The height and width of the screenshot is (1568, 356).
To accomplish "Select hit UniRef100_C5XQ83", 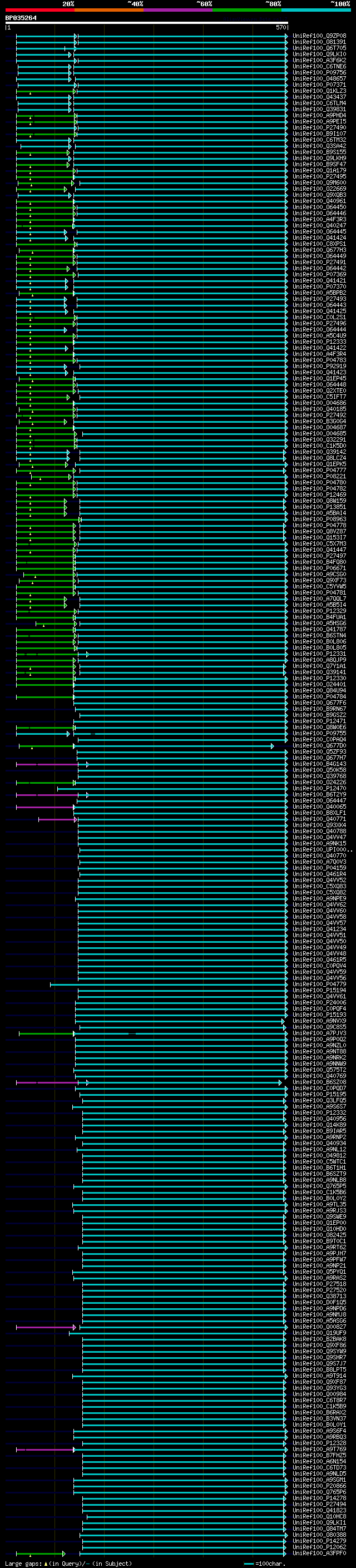I will tap(319, 886).
